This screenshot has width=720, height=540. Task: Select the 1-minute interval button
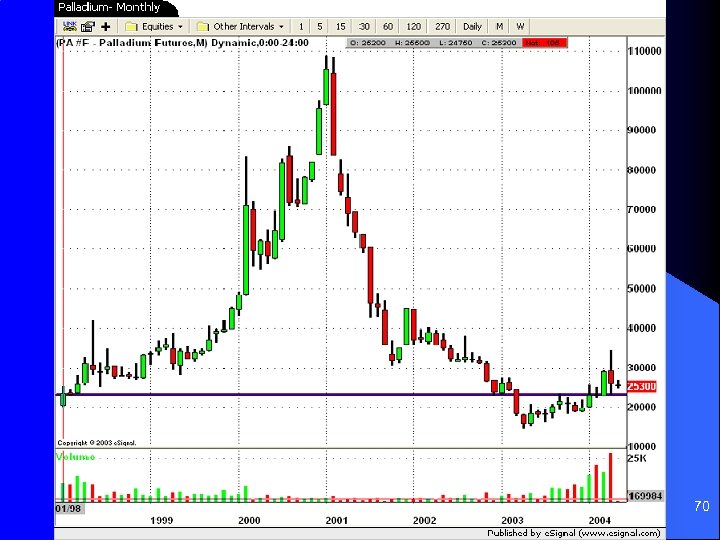pyautogui.click(x=301, y=27)
